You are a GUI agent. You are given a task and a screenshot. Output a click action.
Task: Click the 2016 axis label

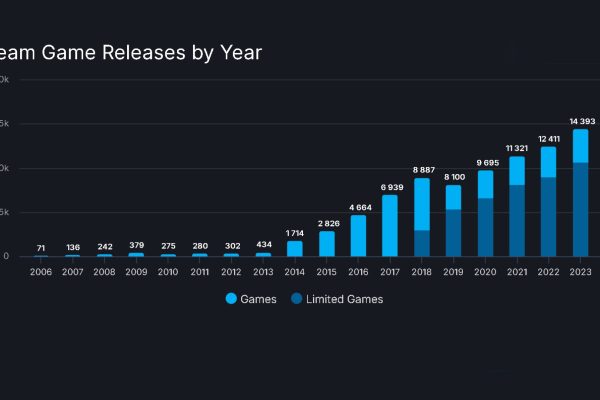(358, 272)
